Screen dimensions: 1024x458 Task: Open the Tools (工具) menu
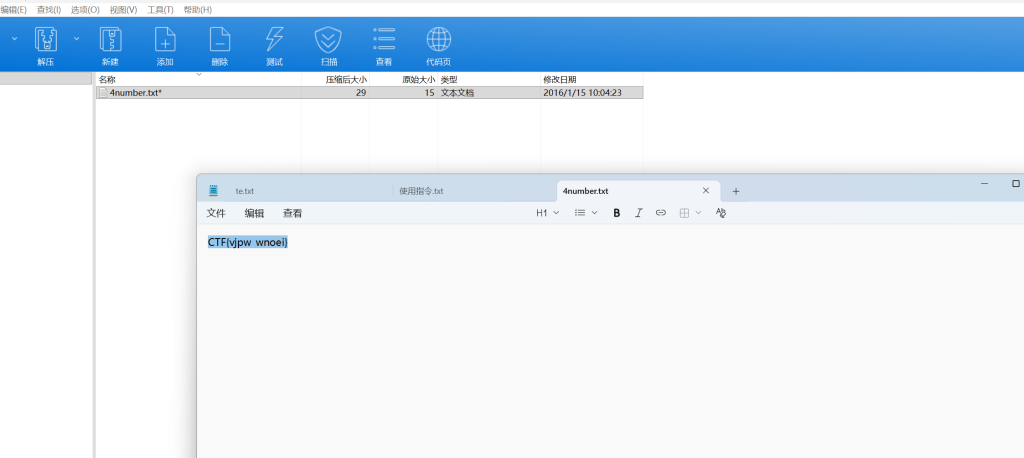point(159,9)
